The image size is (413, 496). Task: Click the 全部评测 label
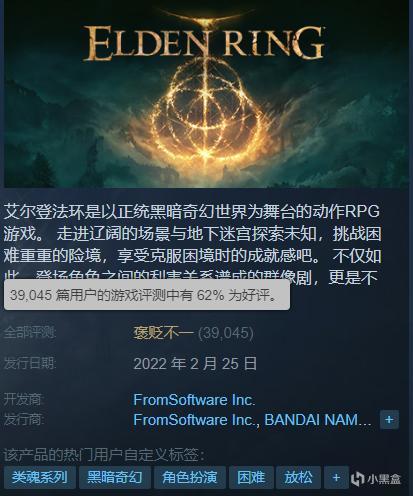click(x=30, y=332)
